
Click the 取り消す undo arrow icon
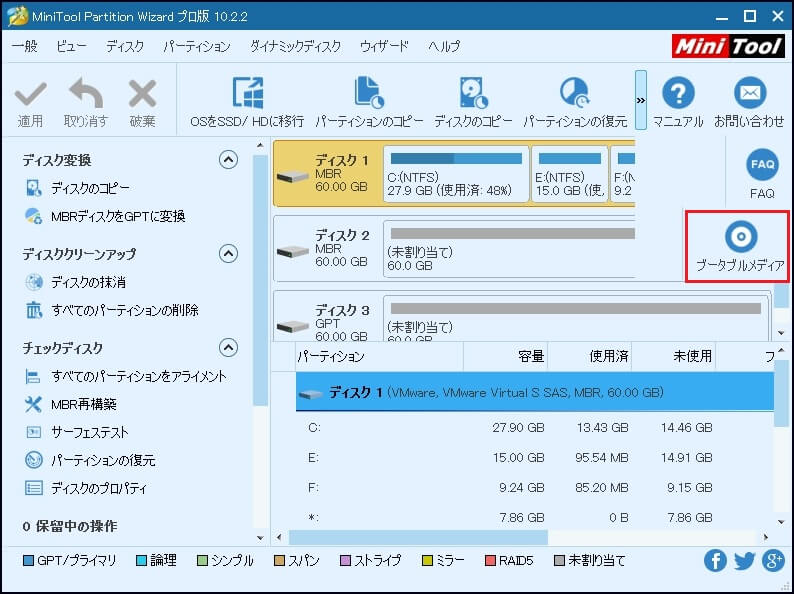tap(86, 93)
